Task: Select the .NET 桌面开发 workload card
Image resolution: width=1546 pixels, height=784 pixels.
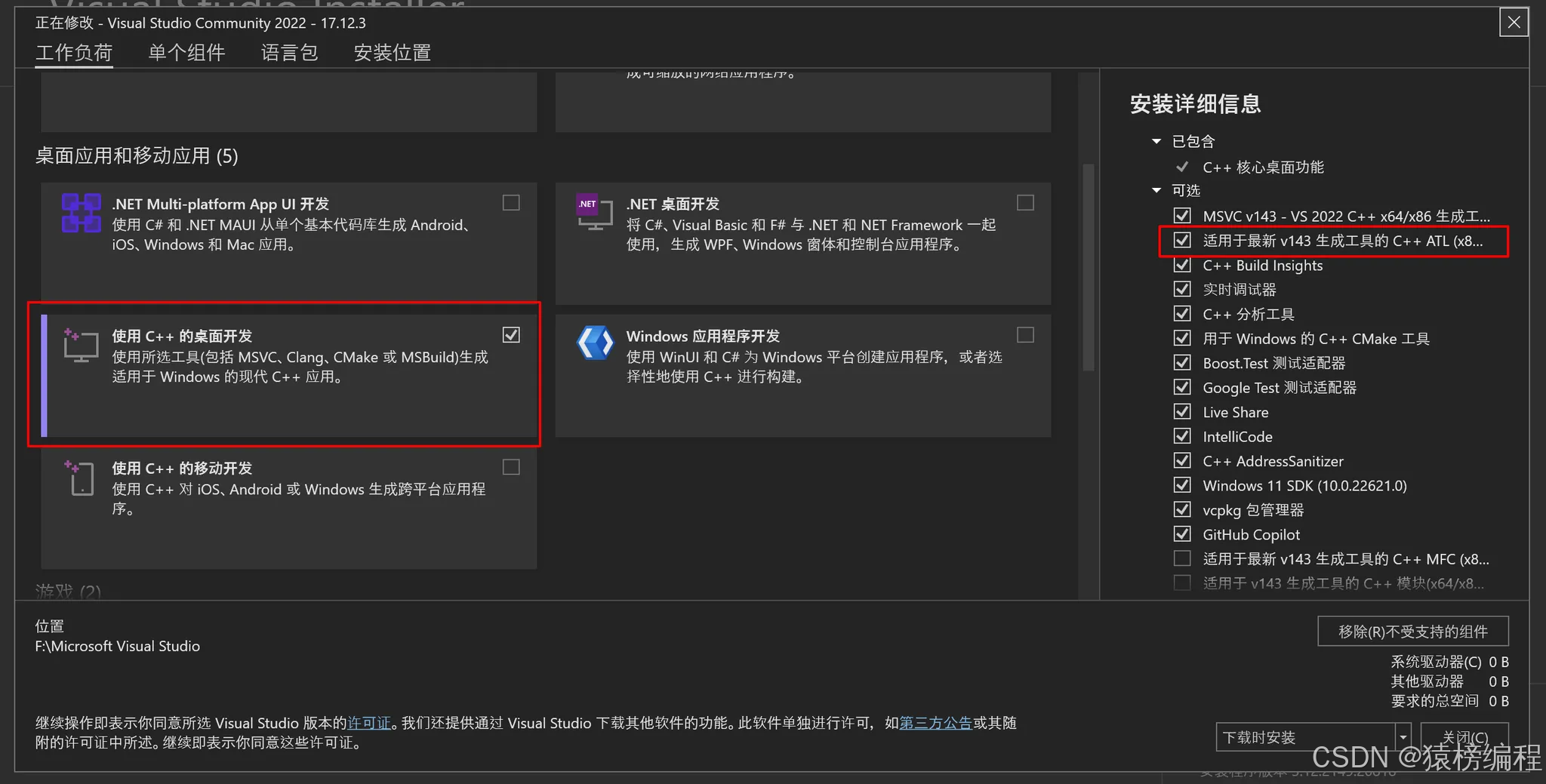Action: click(x=803, y=244)
